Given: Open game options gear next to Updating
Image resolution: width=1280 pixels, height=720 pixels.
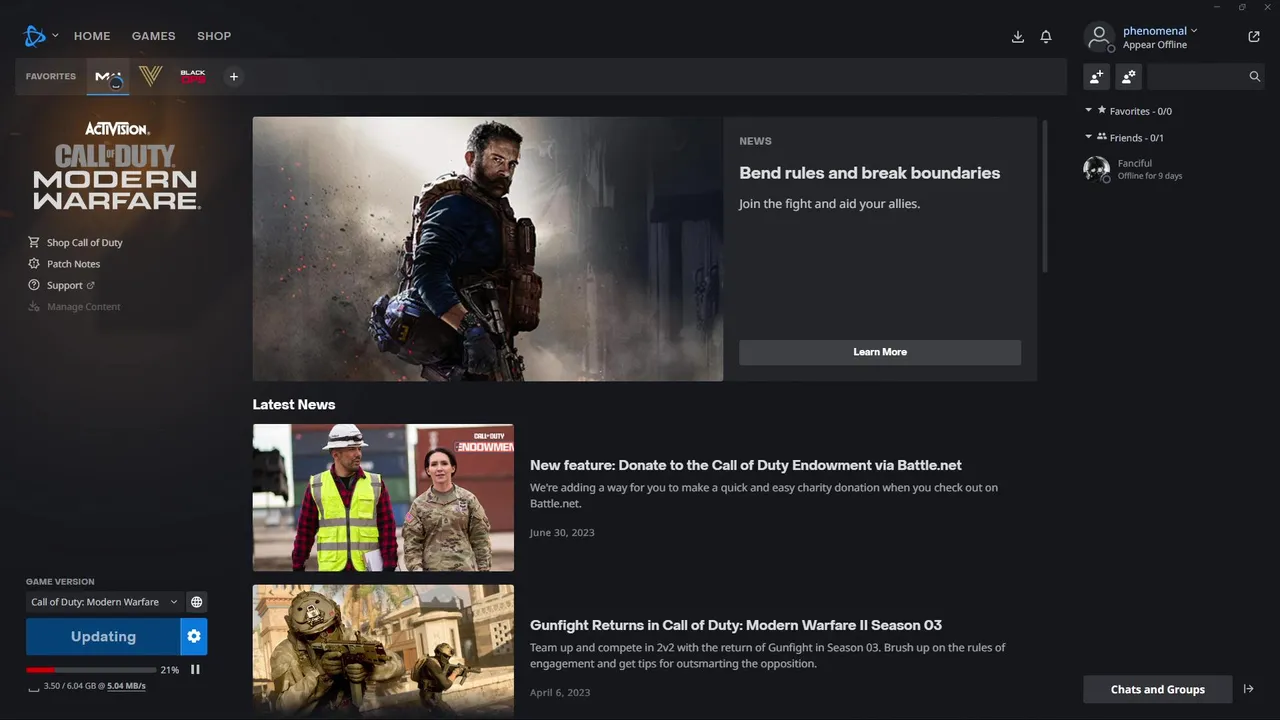Looking at the screenshot, I should [194, 636].
